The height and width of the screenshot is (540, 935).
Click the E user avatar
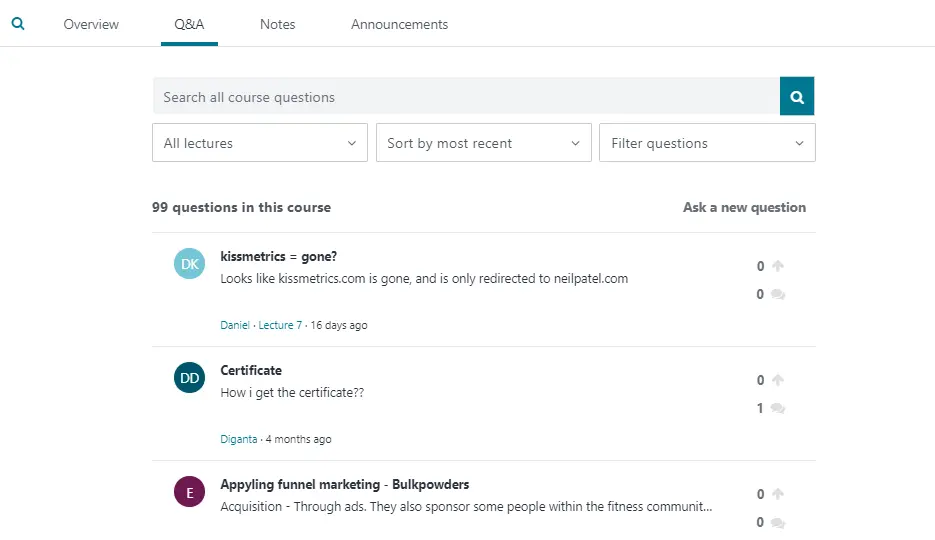point(190,491)
